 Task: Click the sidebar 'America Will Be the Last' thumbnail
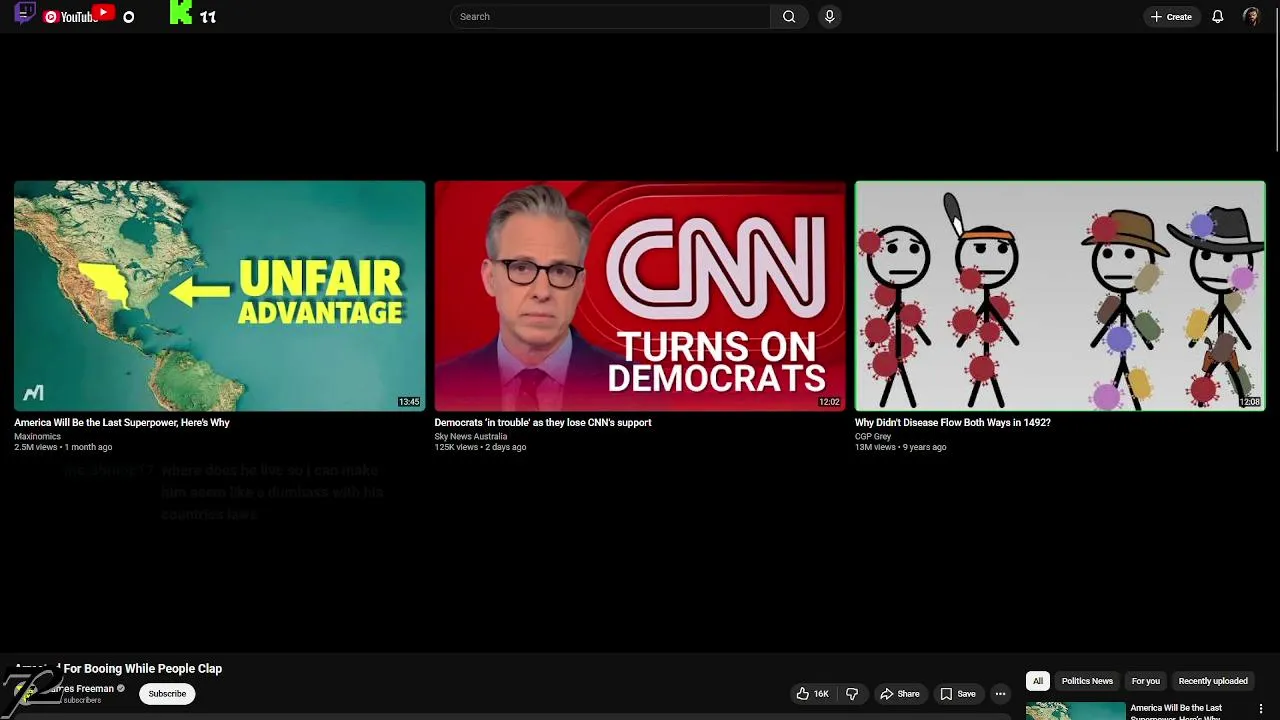click(x=1075, y=711)
